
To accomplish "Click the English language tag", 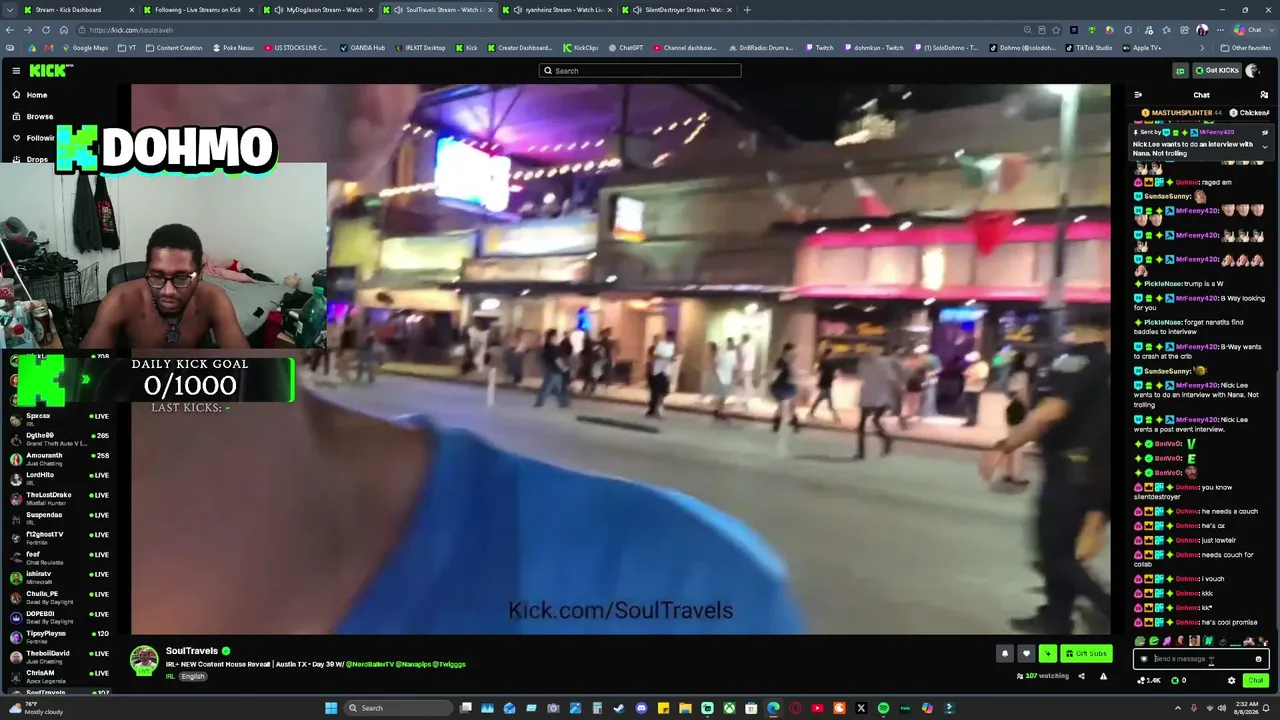I will [193, 676].
